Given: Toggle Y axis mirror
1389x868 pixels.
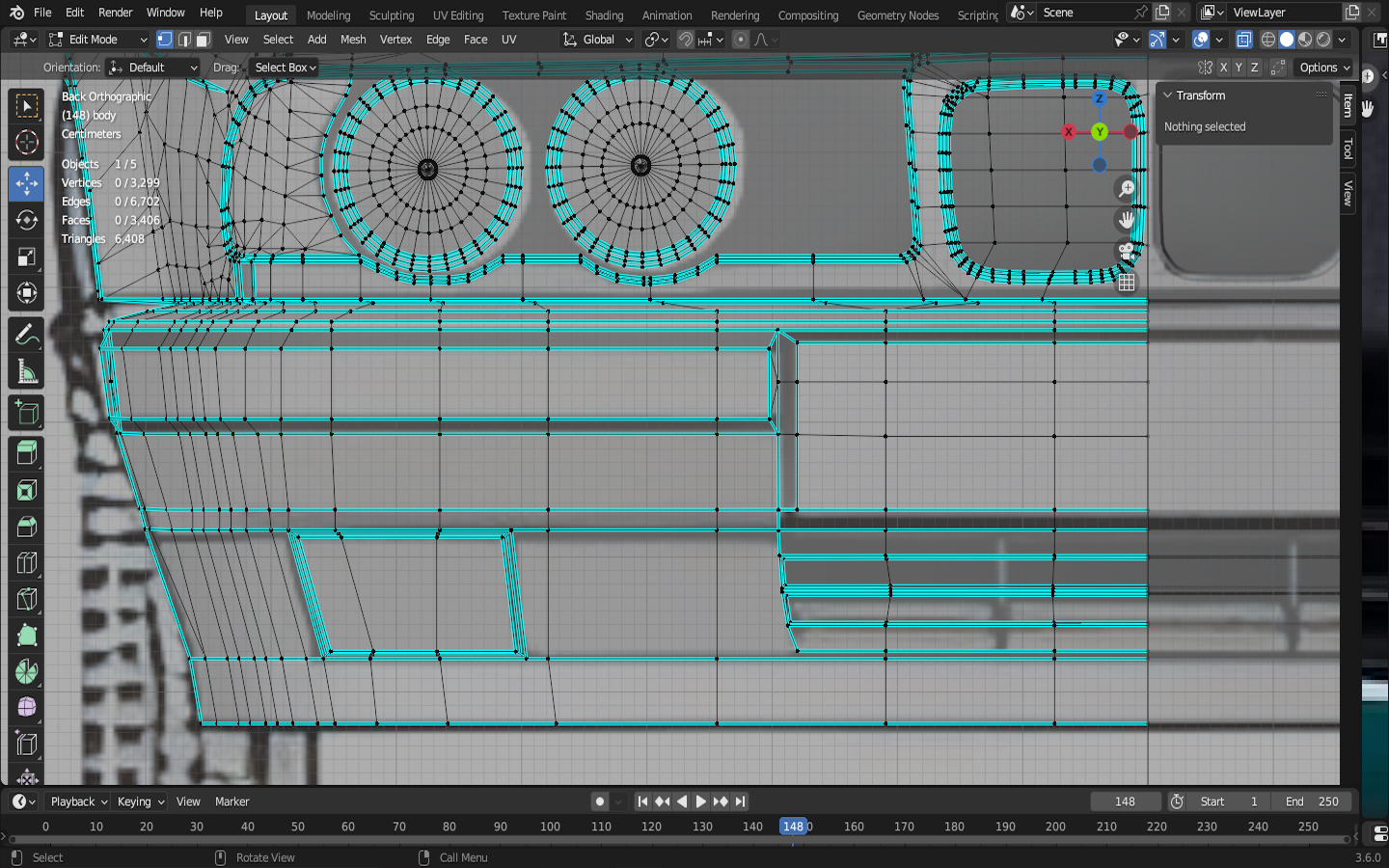Looking at the screenshot, I should tap(1239, 68).
